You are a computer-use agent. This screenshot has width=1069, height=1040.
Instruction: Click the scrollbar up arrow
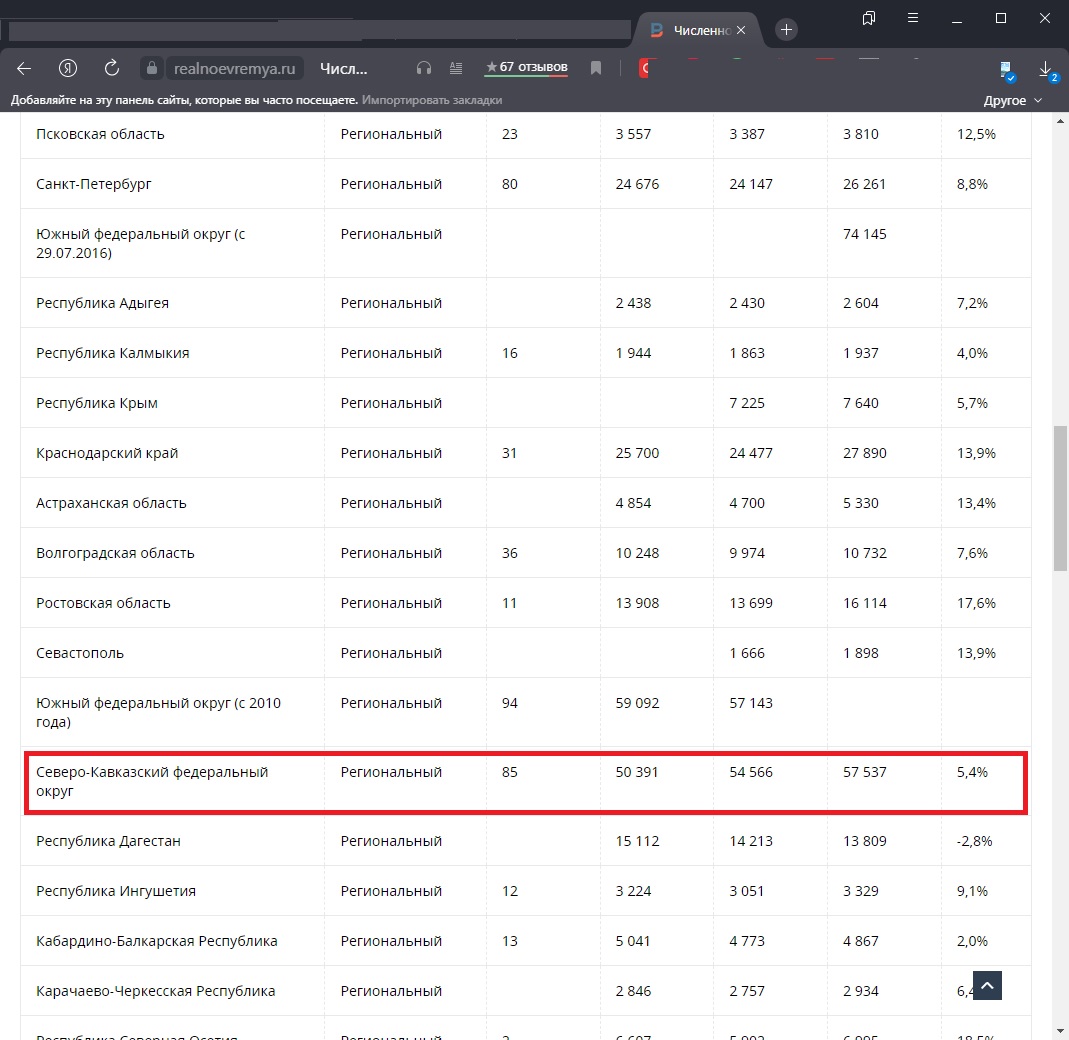point(1060,121)
